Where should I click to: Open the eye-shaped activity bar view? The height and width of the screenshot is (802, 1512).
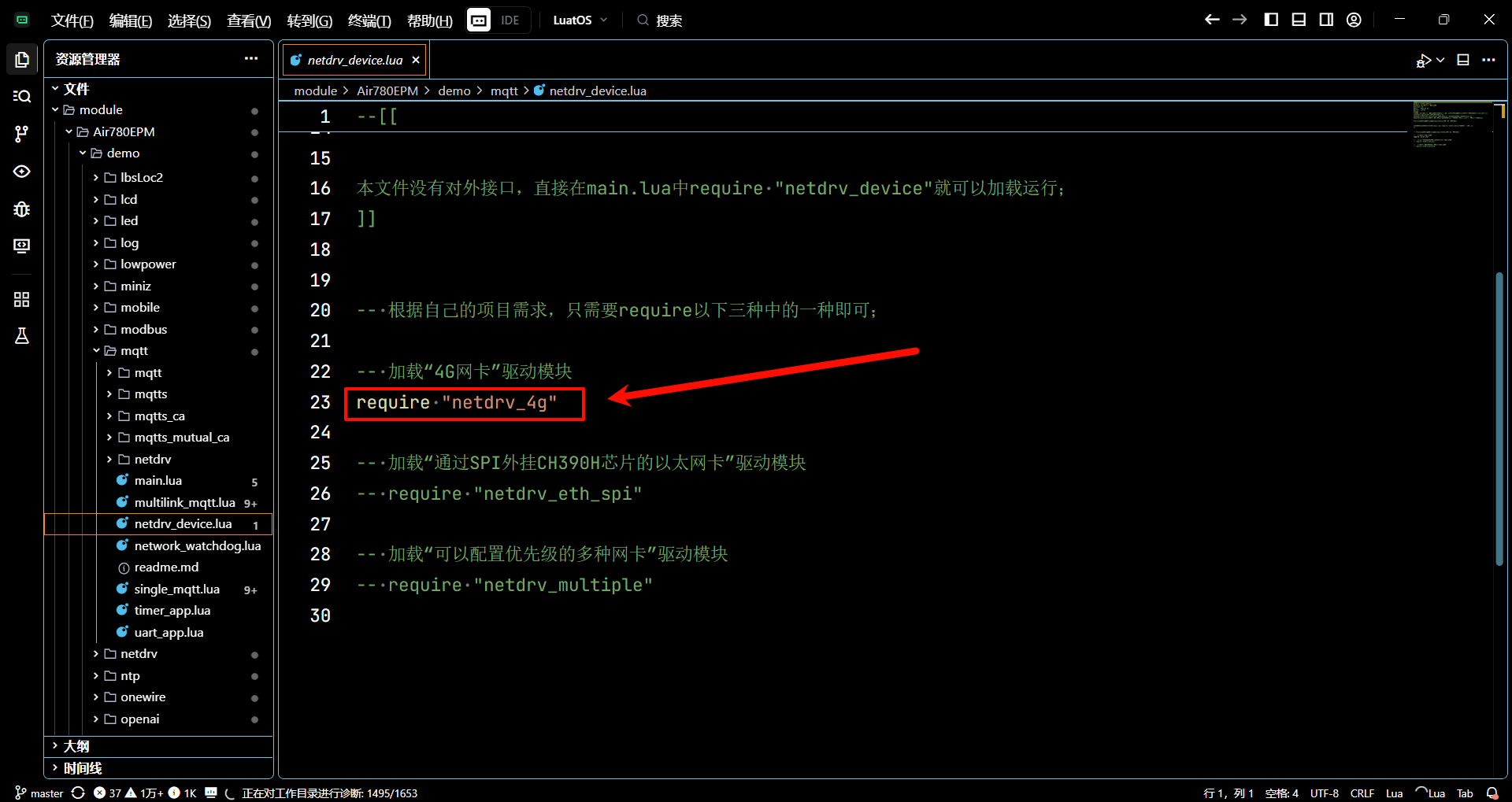click(22, 172)
